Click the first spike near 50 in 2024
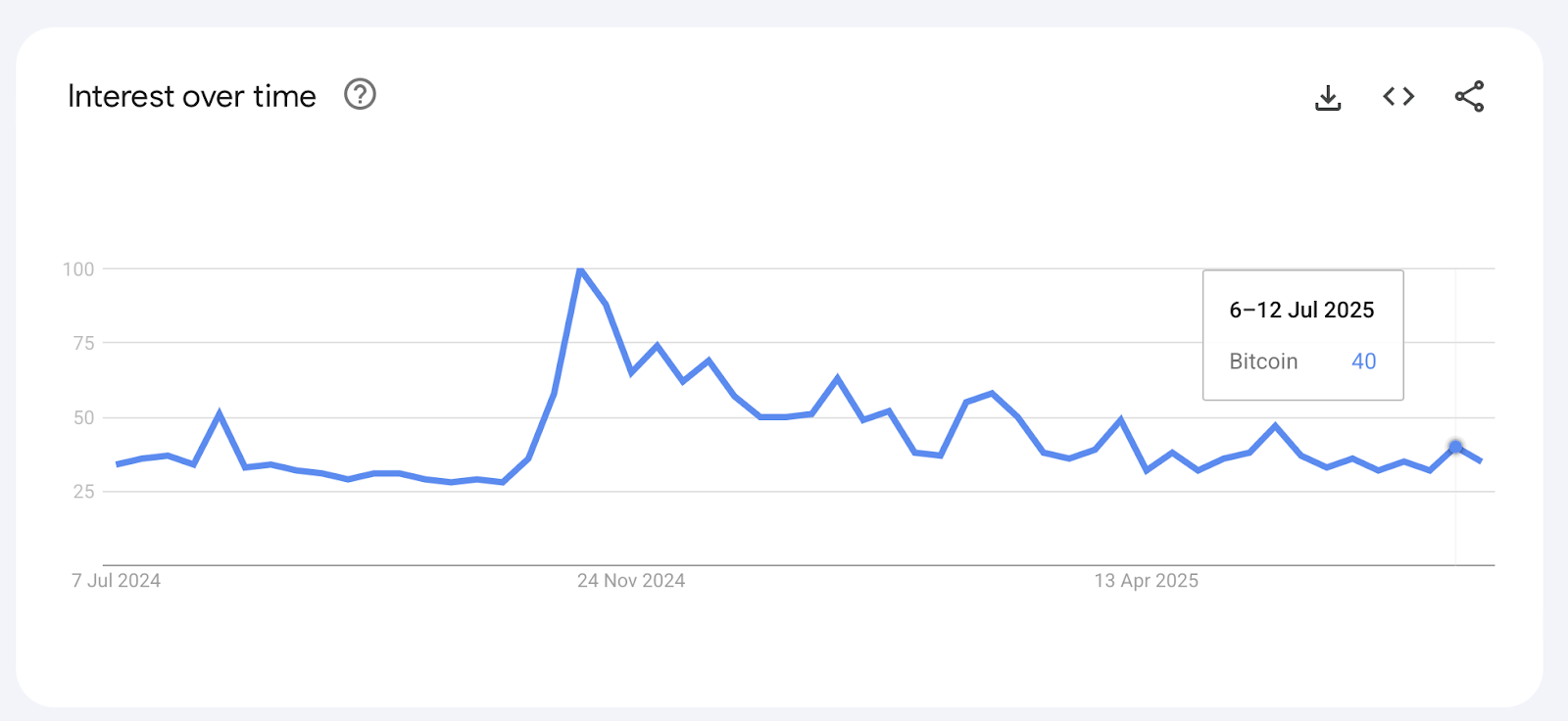This screenshot has height=721, width=1568. tap(219, 413)
